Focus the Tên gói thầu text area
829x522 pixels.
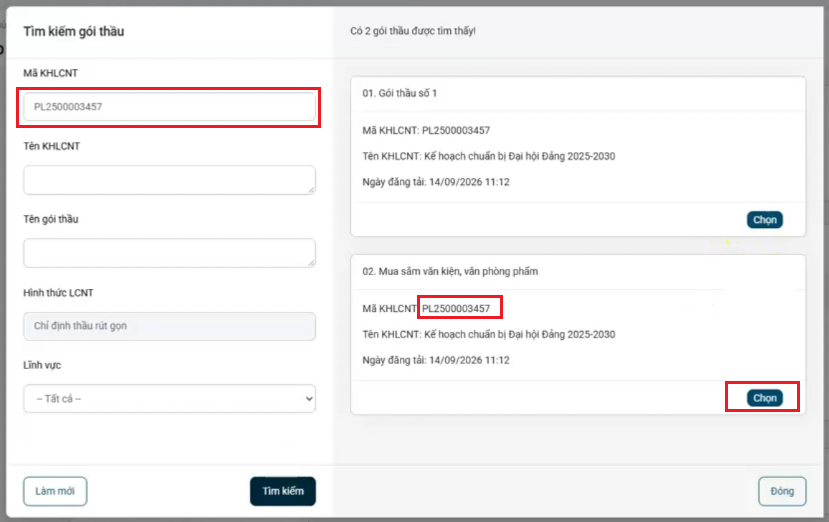point(169,253)
